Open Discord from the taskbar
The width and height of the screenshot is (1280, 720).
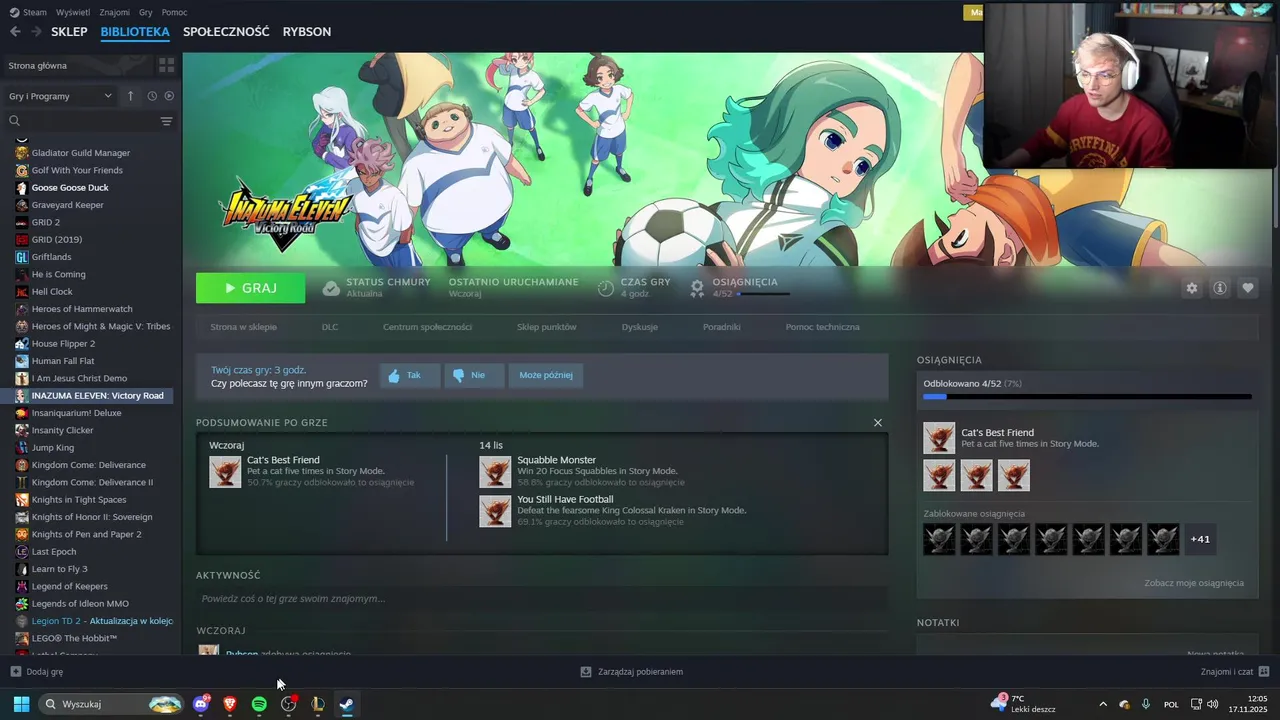(x=201, y=704)
